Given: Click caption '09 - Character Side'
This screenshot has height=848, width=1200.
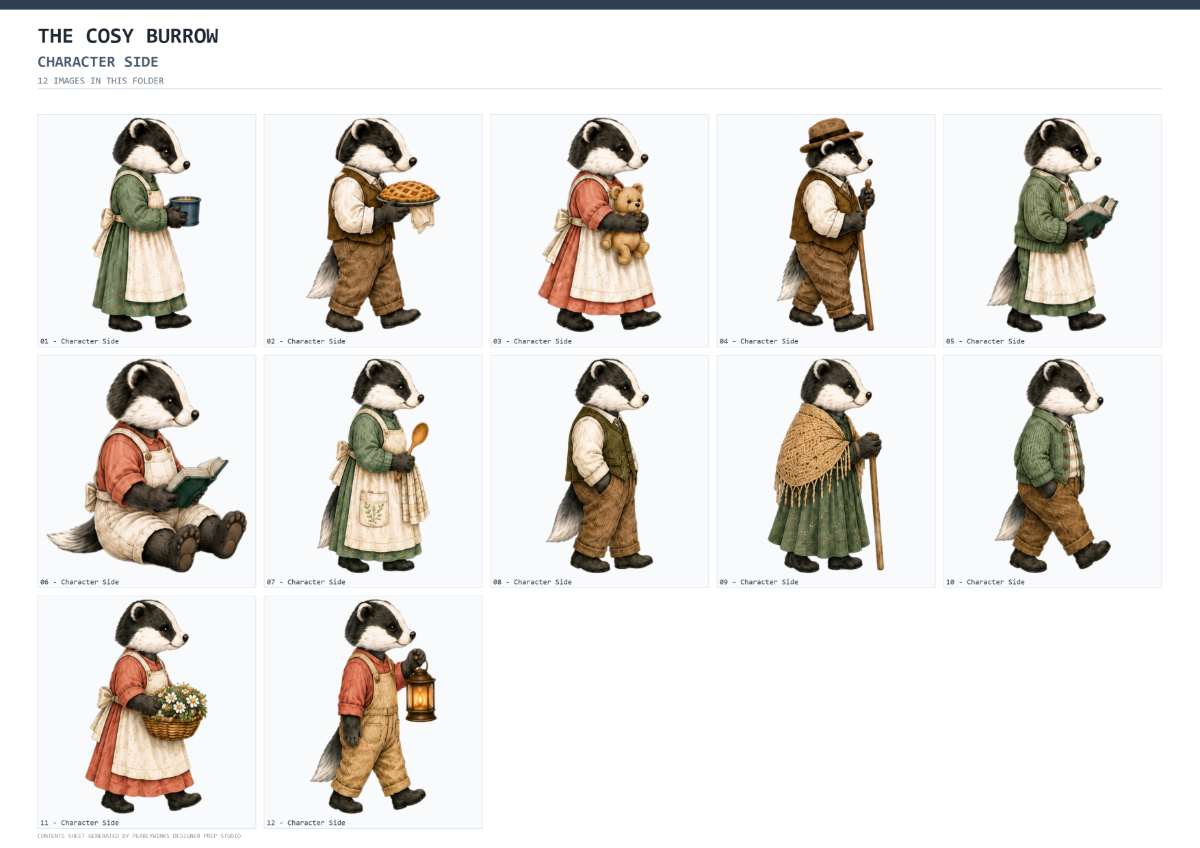Looking at the screenshot, I should point(759,582).
